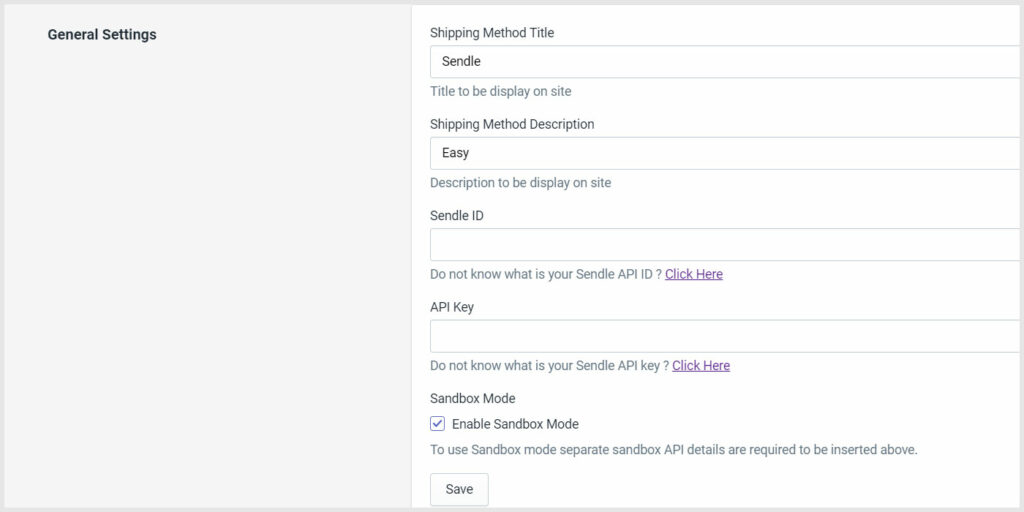Click the Enable Sandbox Mode label text
The height and width of the screenshot is (512, 1024).
[515, 424]
